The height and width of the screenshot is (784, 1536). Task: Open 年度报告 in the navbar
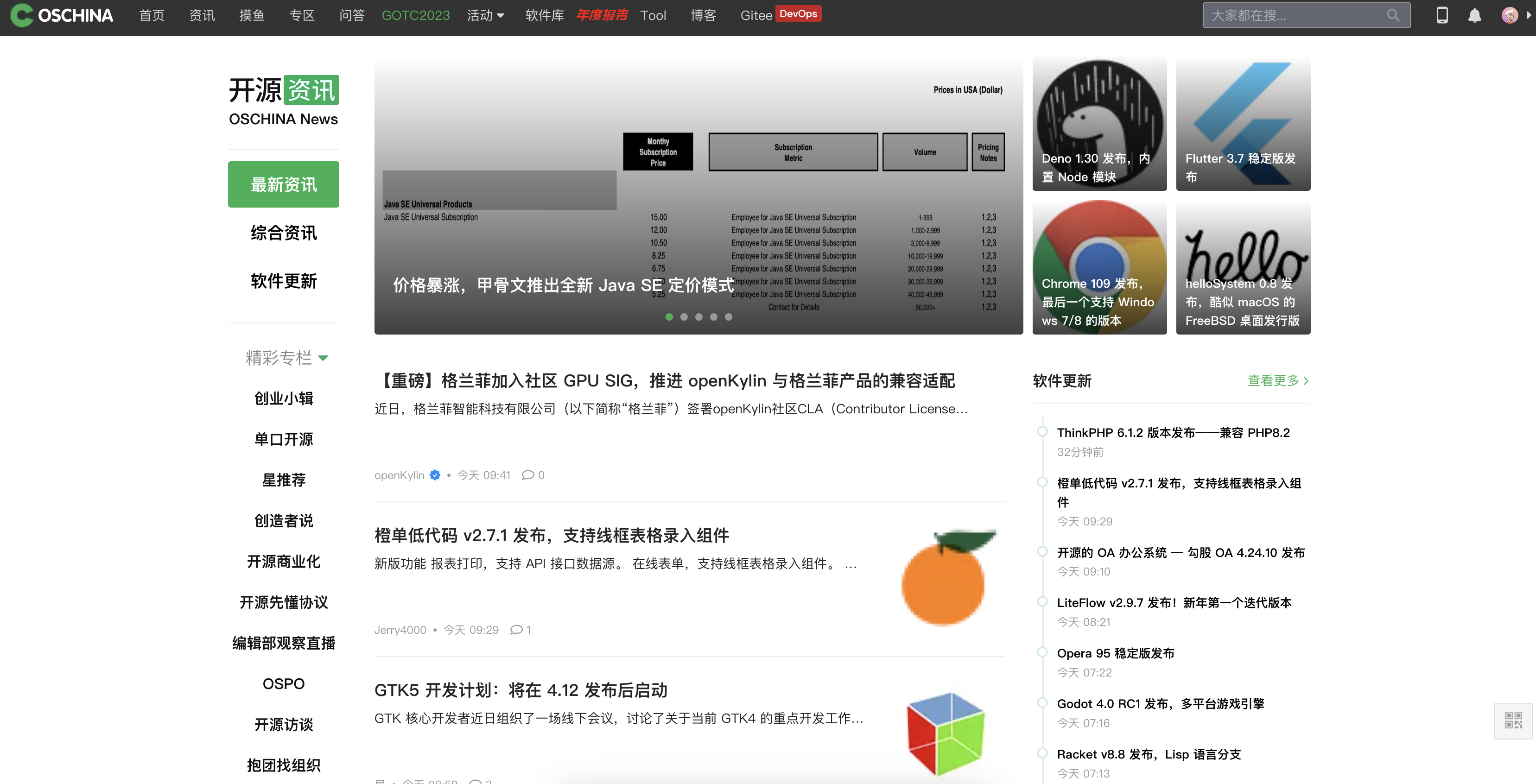click(x=602, y=15)
